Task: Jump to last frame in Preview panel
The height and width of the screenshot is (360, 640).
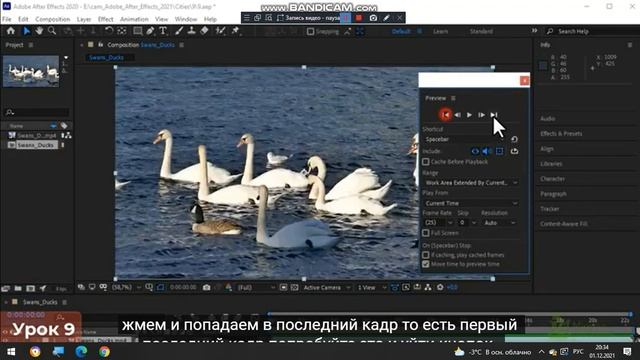Action: (494, 115)
